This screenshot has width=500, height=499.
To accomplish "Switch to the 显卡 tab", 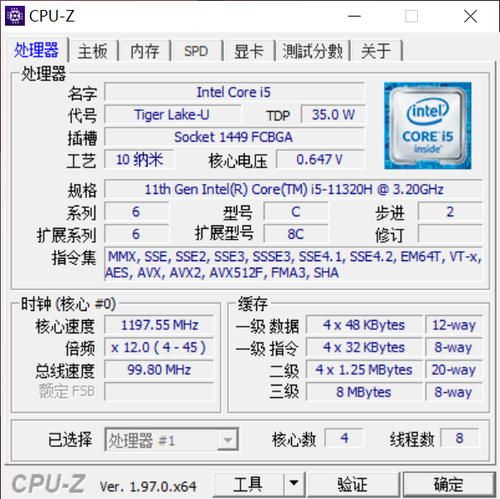I will click(249, 51).
